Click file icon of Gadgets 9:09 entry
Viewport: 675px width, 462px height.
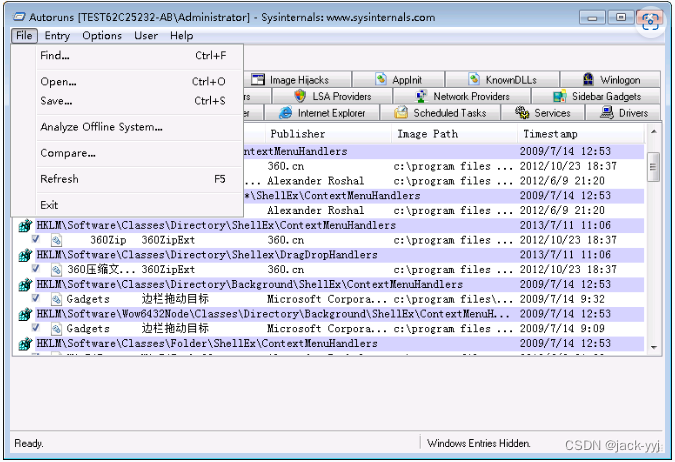point(56,329)
